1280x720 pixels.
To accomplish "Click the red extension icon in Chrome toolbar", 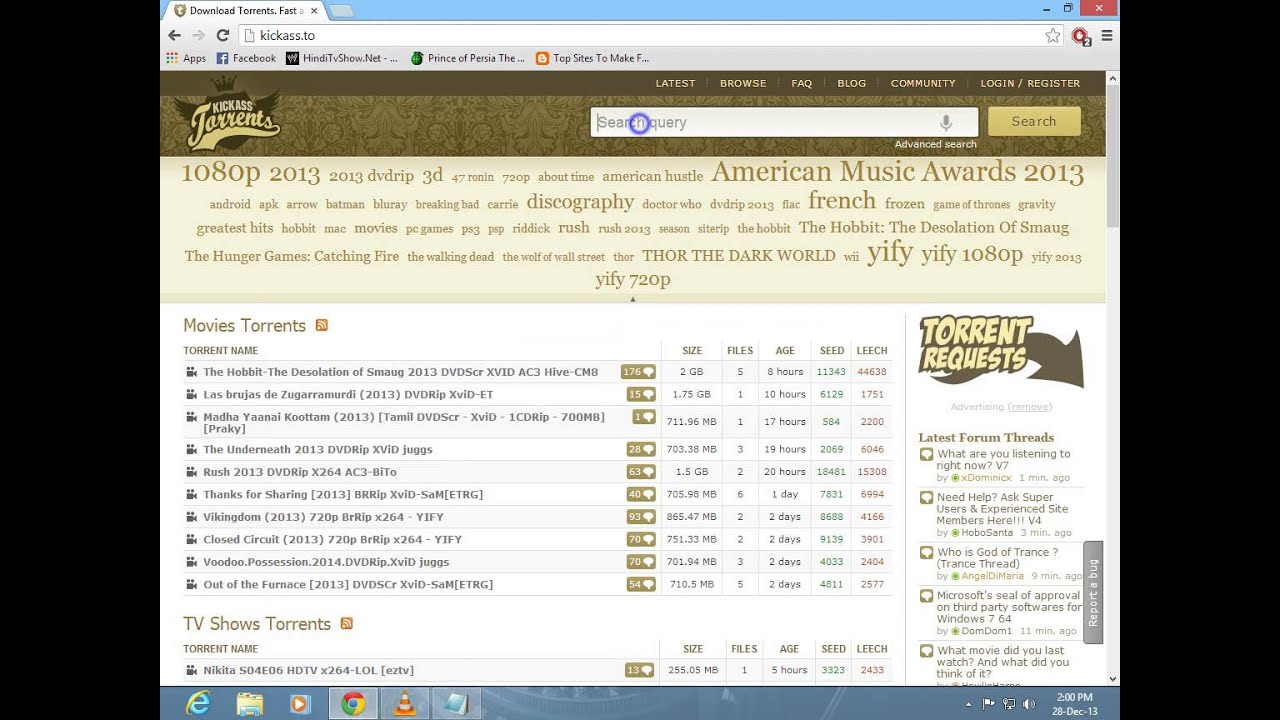I will coord(1081,36).
